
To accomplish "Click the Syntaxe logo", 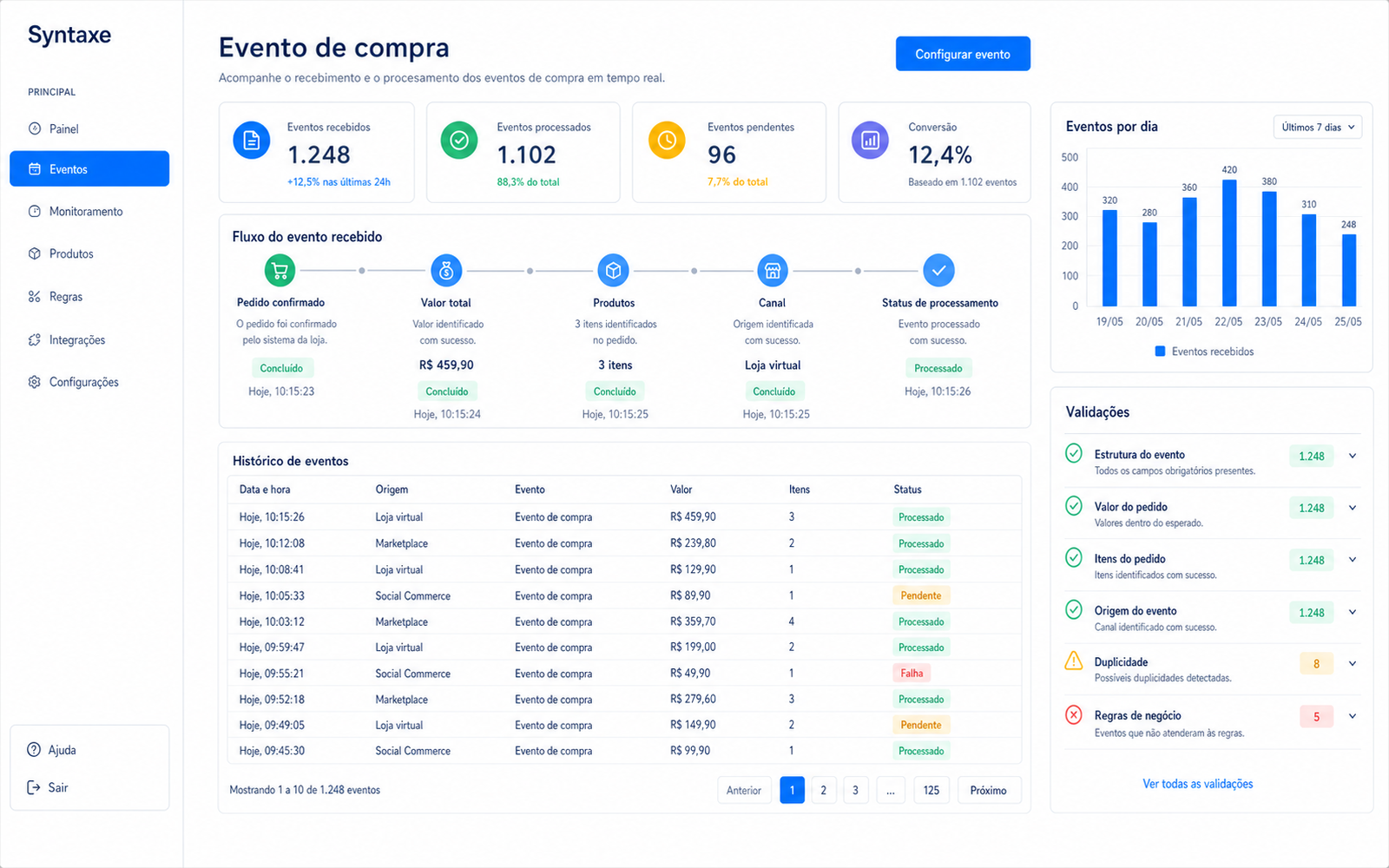I will pyautogui.click(x=69, y=35).
